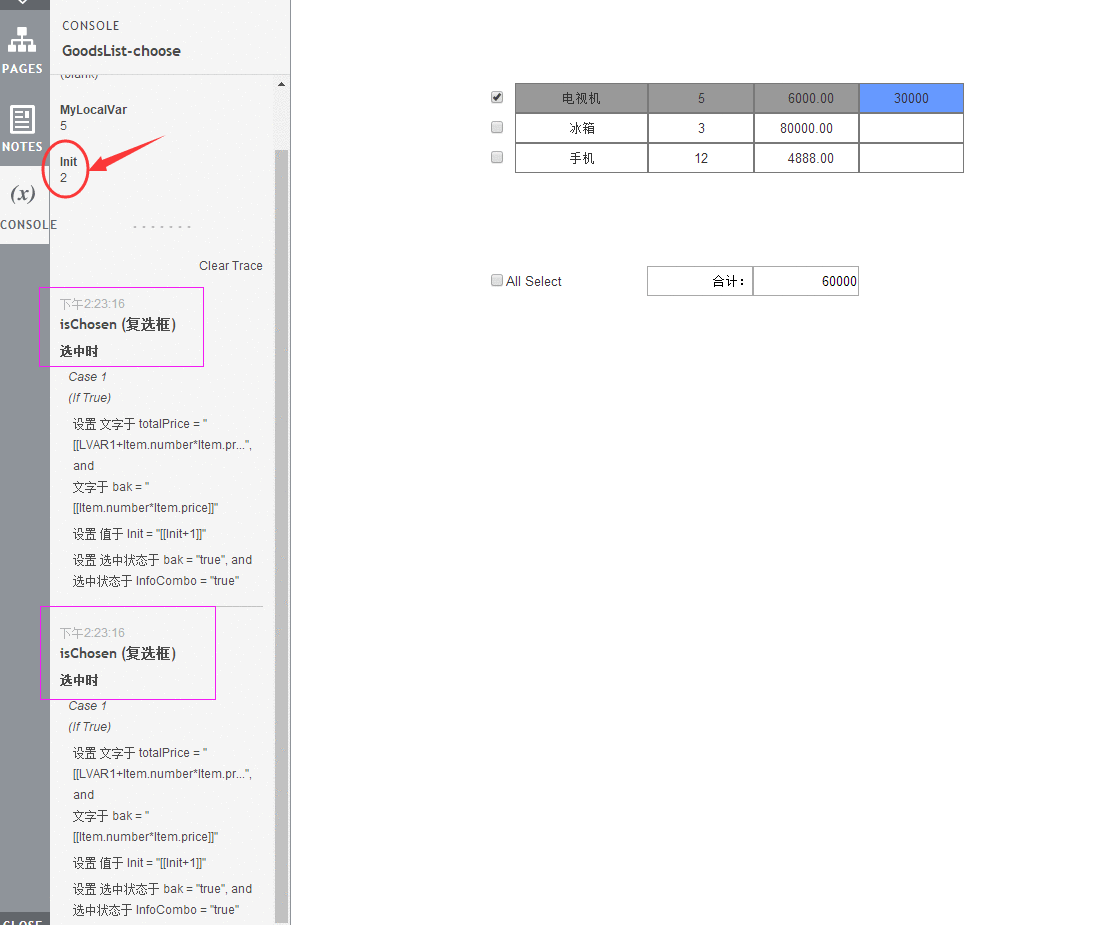
Task: Click the GoodsList-choose page title
Action: [121, 51]
